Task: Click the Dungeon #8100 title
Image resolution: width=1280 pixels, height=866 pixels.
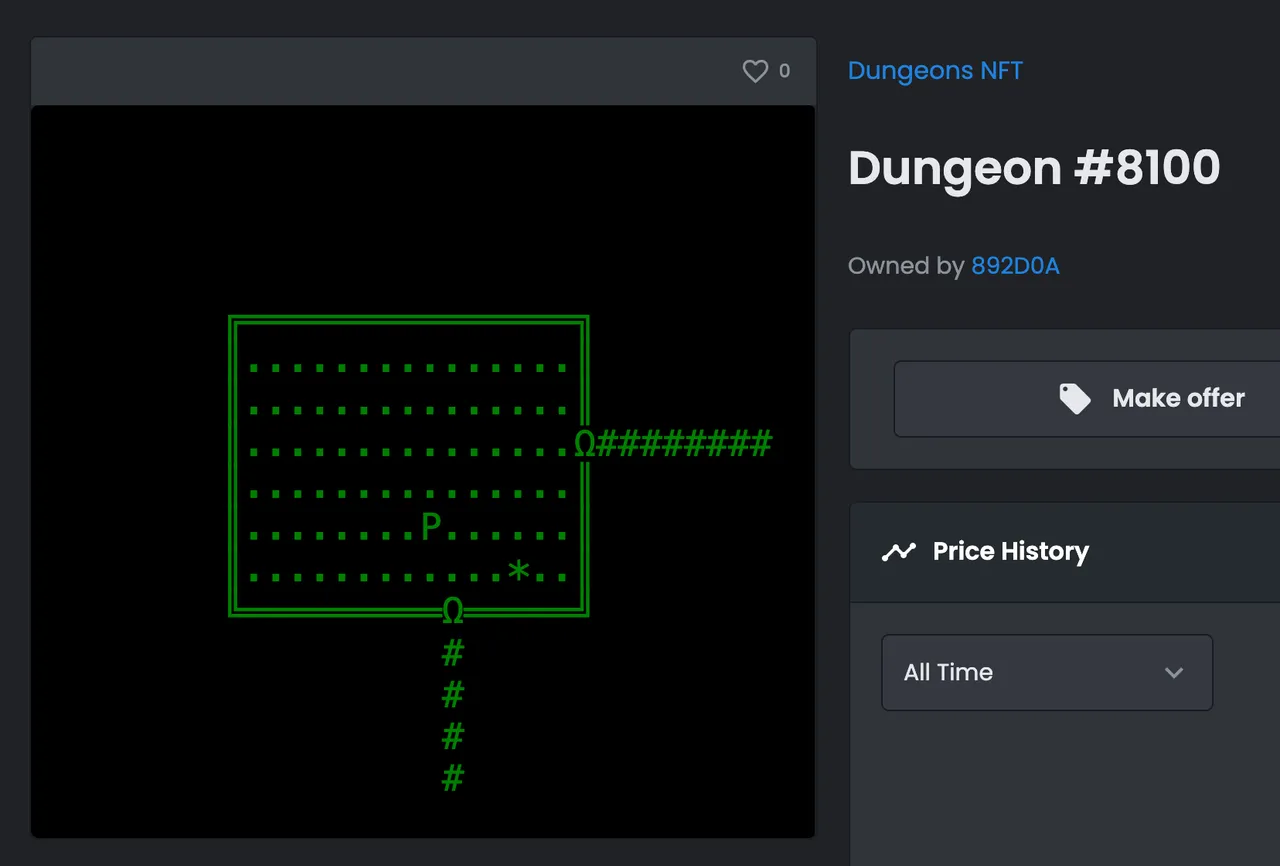Action: [x=1034, y=167]
